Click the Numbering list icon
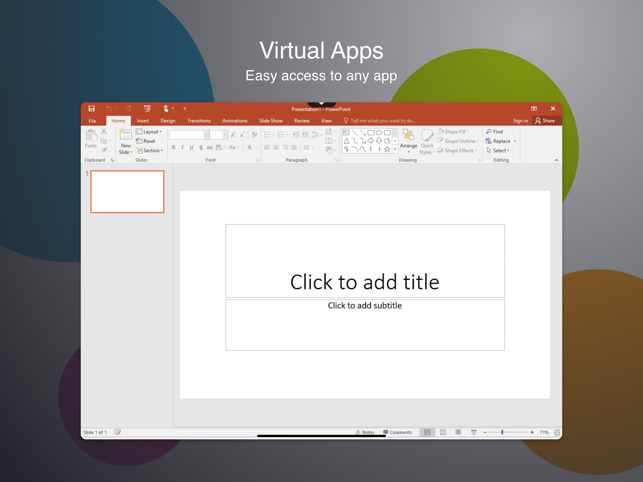 (281, 135)
